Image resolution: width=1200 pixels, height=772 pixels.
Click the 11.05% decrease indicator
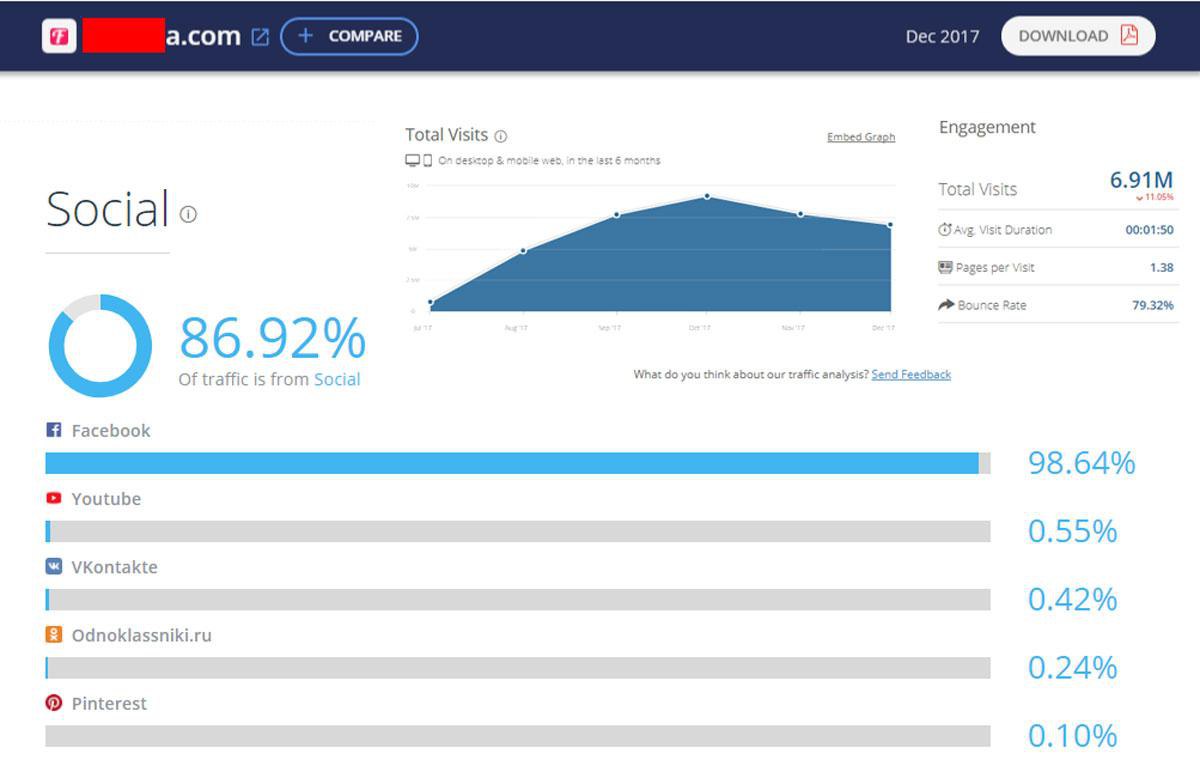[x=1154, y=198]
